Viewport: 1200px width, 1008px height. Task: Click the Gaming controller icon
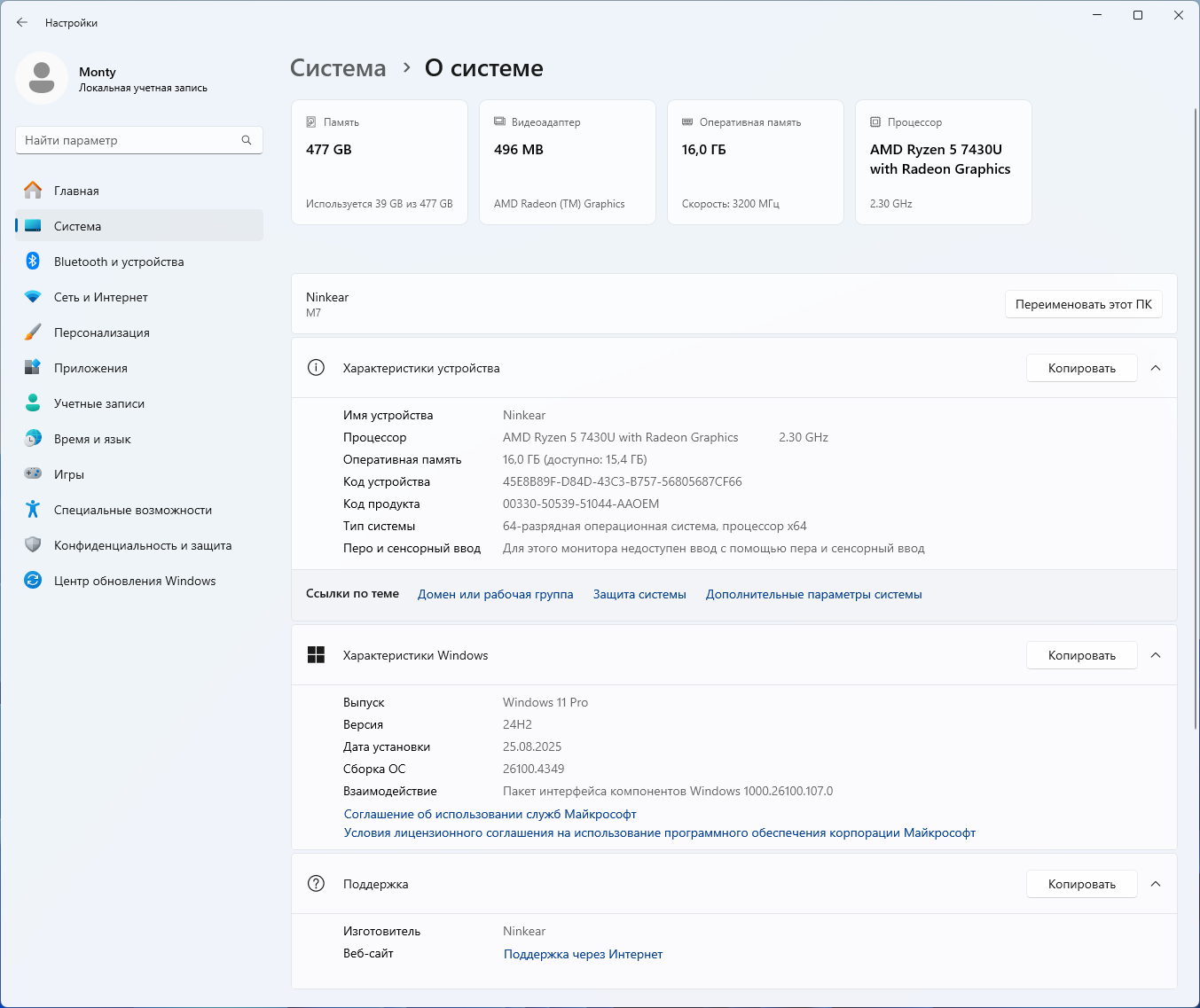click(x=33, y=474)
